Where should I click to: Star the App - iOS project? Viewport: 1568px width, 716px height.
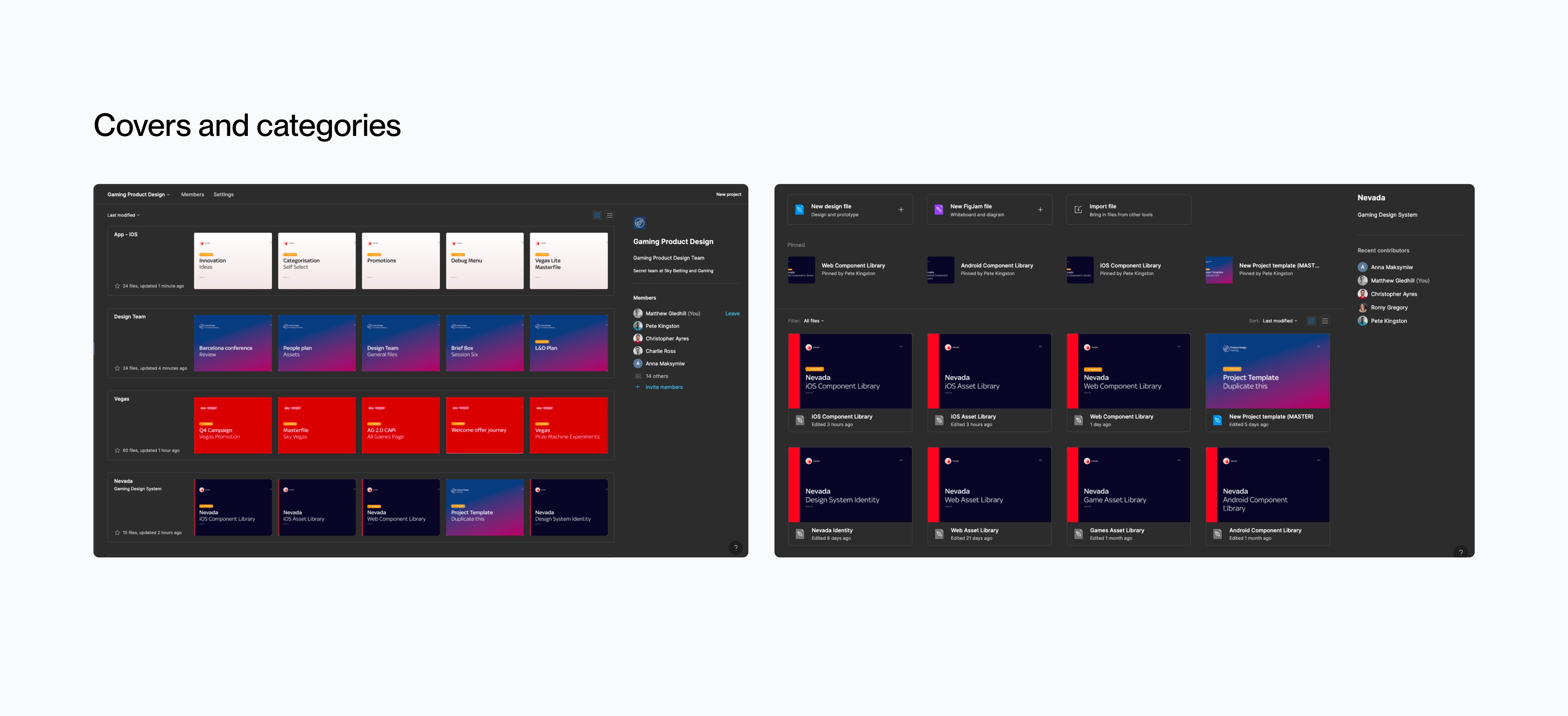click(x=117, y=286)
